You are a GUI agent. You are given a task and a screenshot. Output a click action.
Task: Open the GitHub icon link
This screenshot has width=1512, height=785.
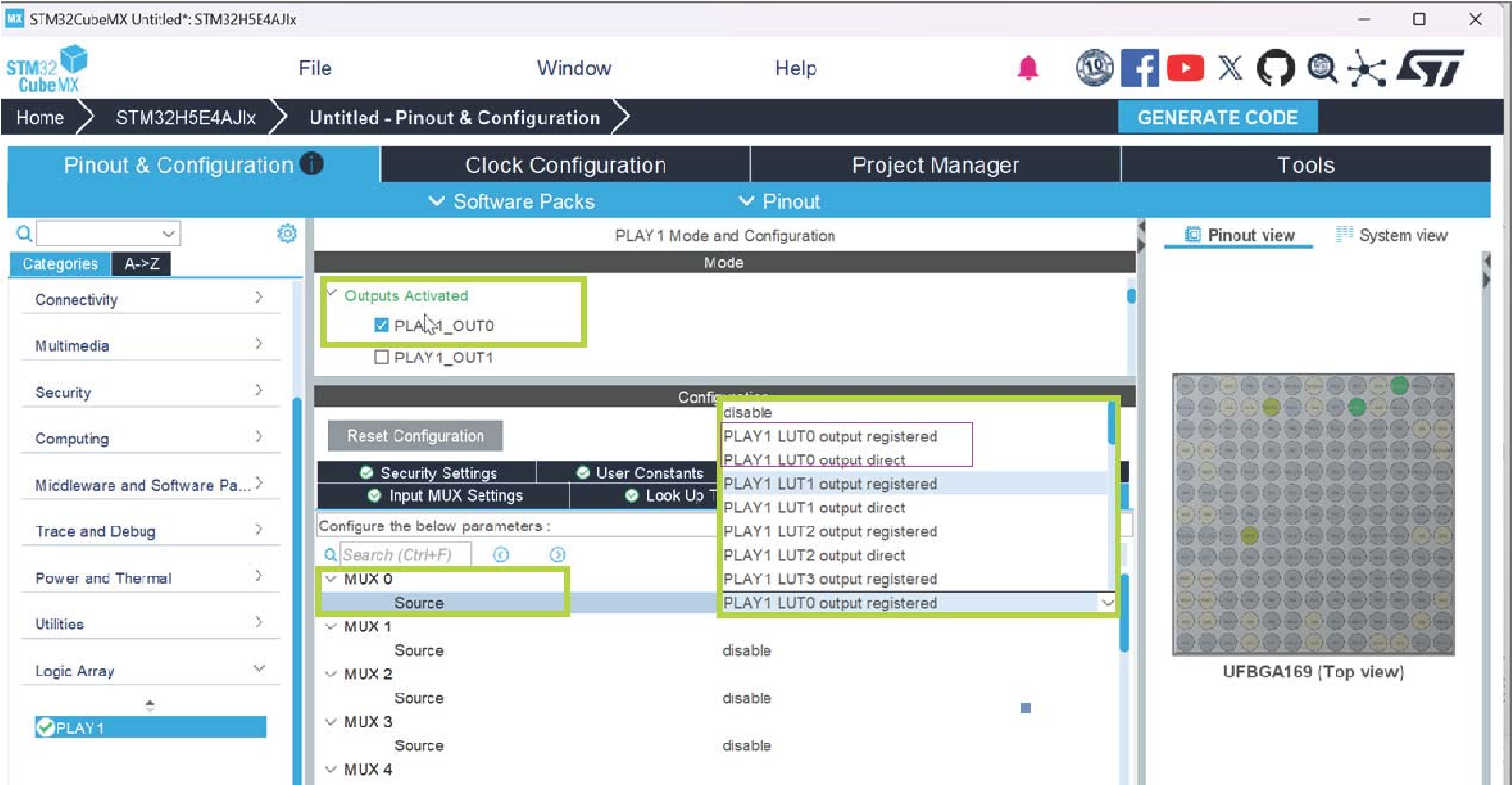1276,68
